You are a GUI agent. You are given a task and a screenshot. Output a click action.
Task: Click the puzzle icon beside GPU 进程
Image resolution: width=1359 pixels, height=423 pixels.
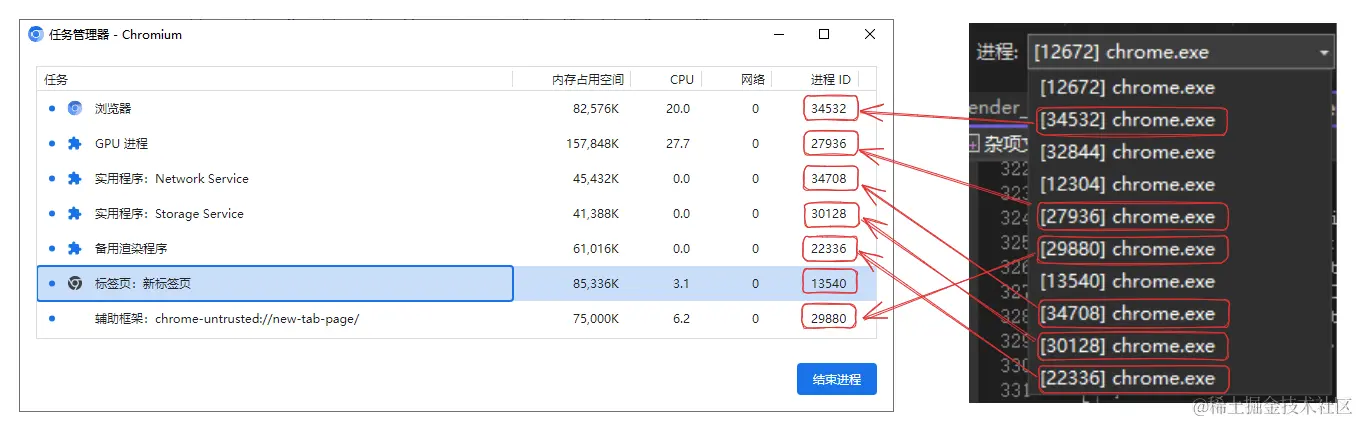pos(75,143)
